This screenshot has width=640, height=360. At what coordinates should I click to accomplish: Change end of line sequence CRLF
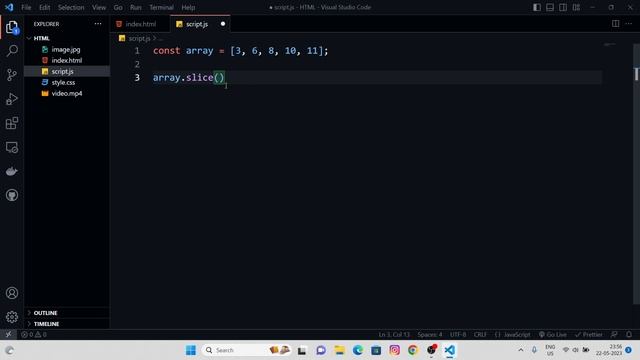(x=480, y=334)
